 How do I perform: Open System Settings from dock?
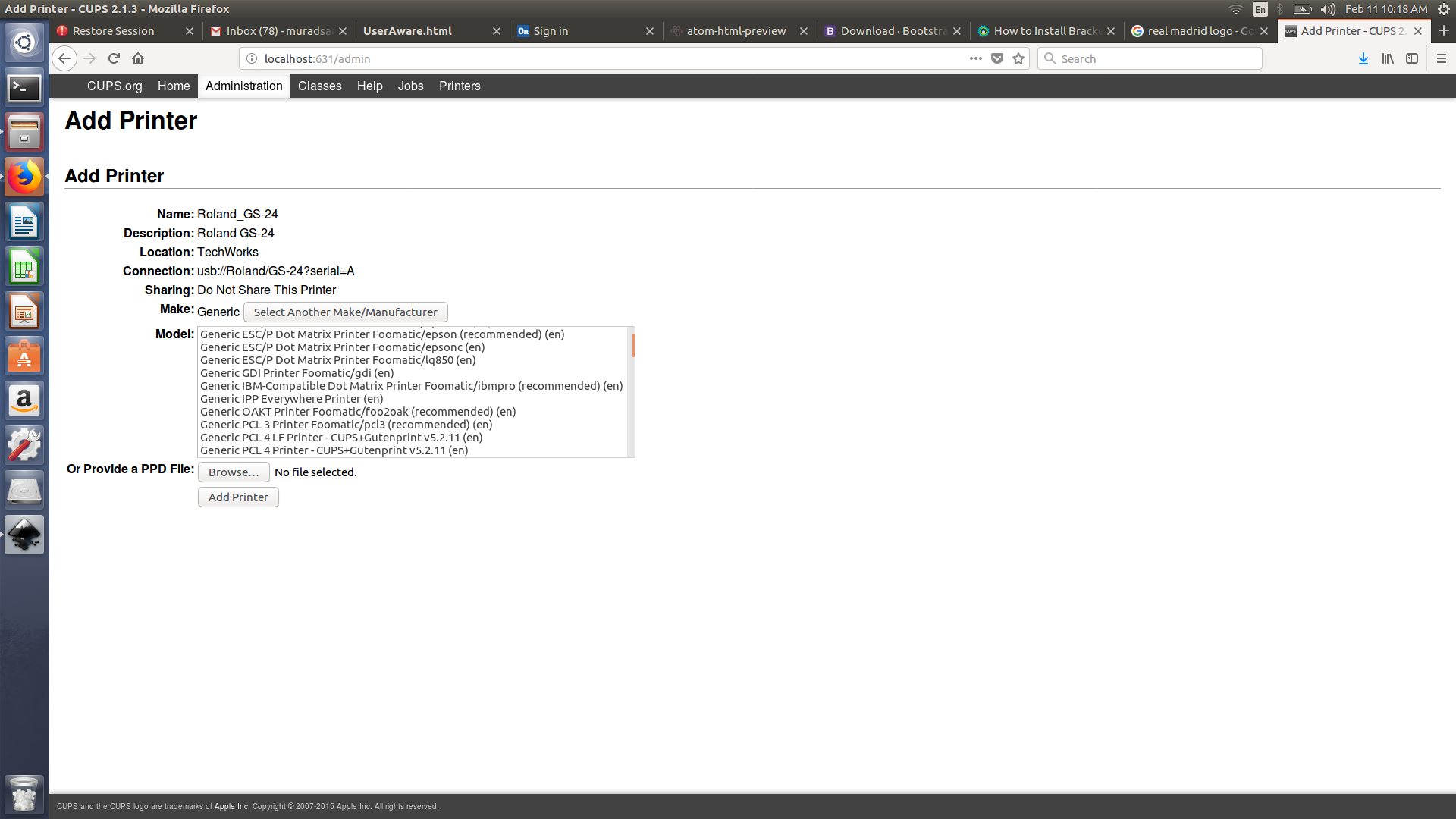click(x=24, y=446)
